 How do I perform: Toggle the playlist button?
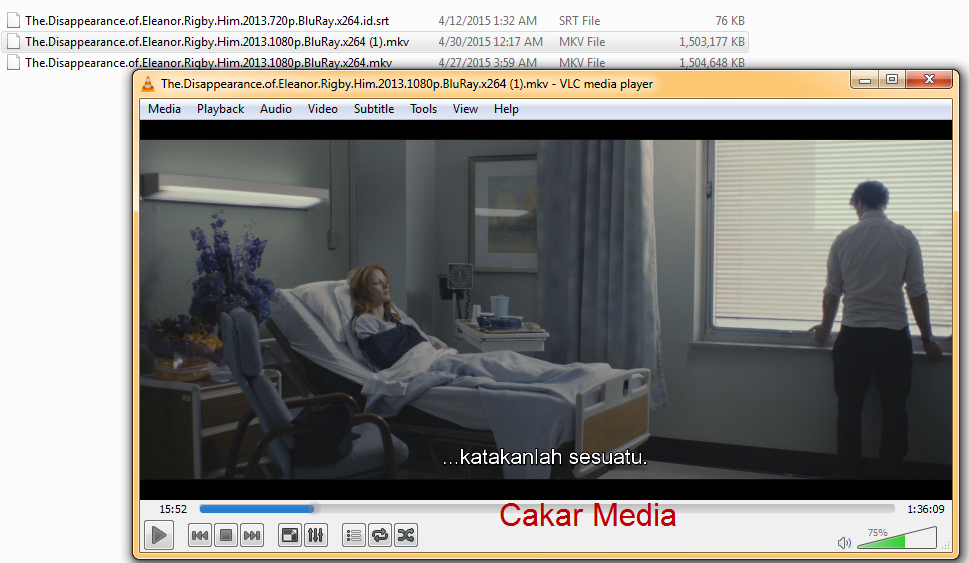coord(354,535)
